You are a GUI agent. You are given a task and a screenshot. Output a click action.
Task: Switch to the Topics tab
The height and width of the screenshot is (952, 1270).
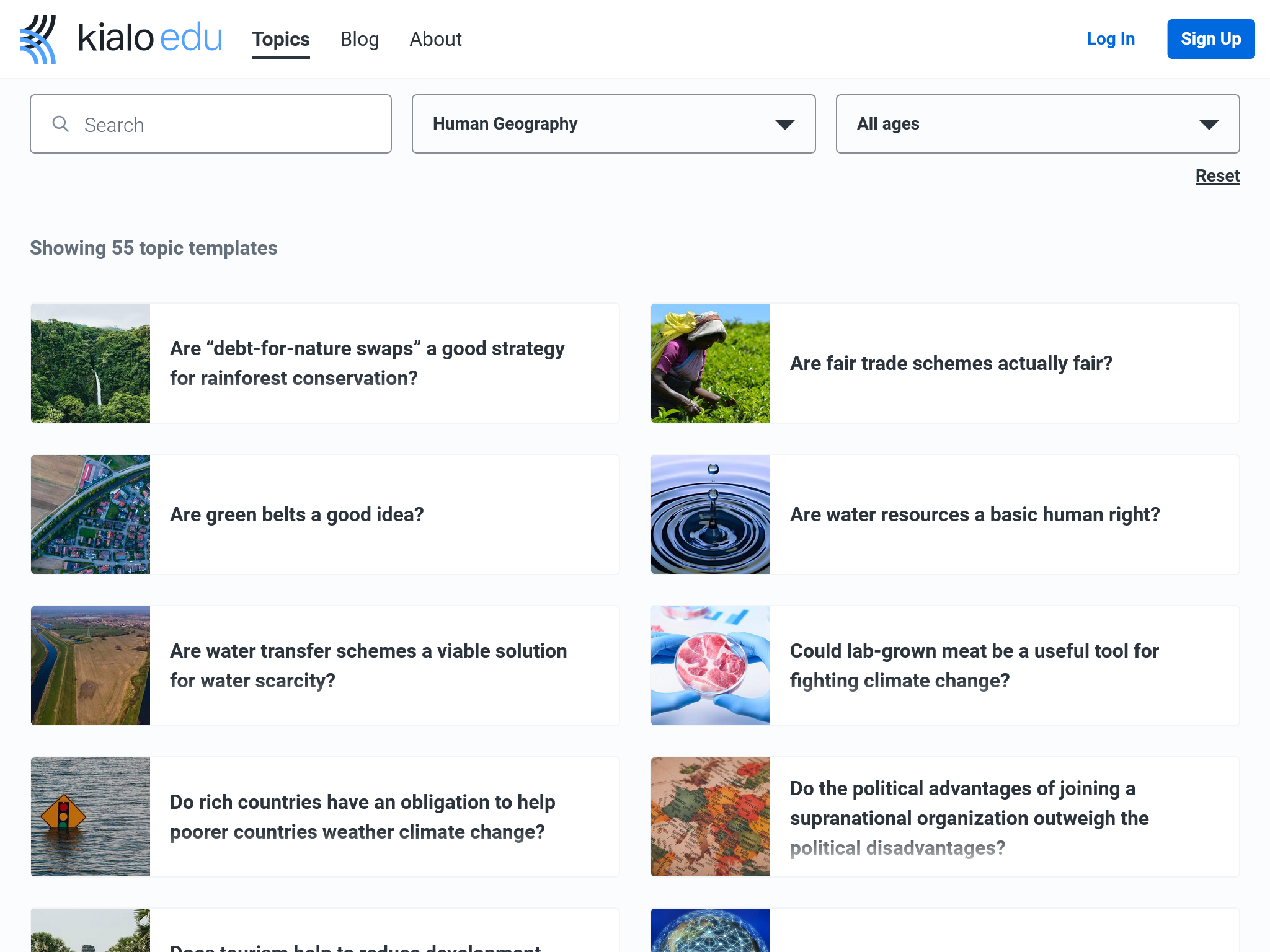(280, 39)
